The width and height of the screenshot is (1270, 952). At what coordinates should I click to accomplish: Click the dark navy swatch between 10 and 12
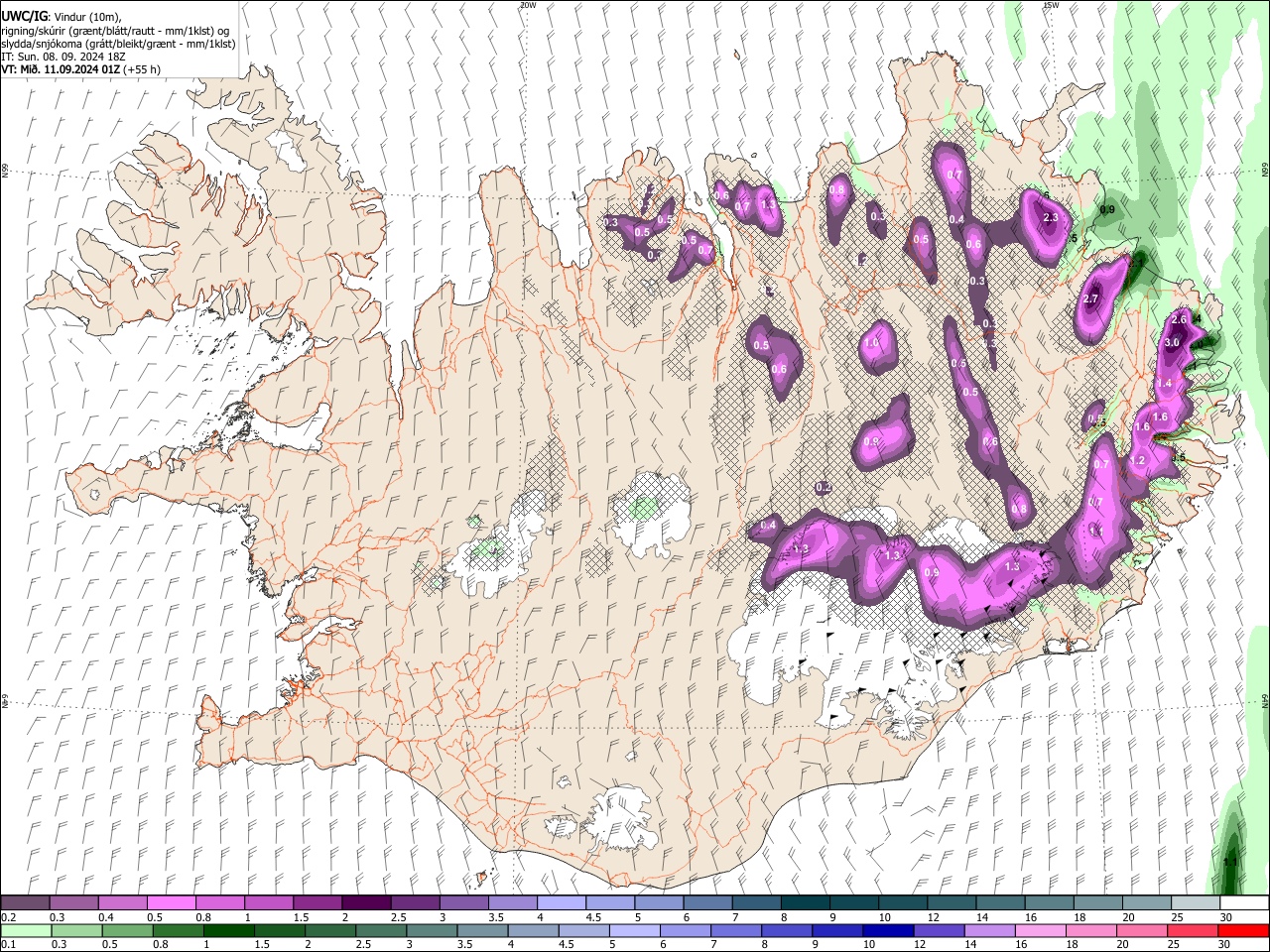pos(886,930)
